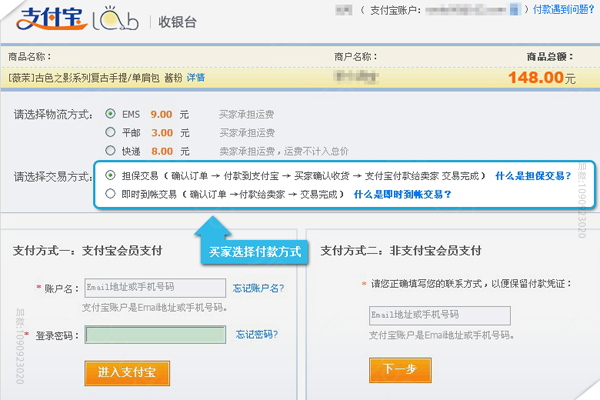This screenshot has width=600, height=400.
Task: Choose 担保交易 transaction radio button
Action: coord(110,175)
